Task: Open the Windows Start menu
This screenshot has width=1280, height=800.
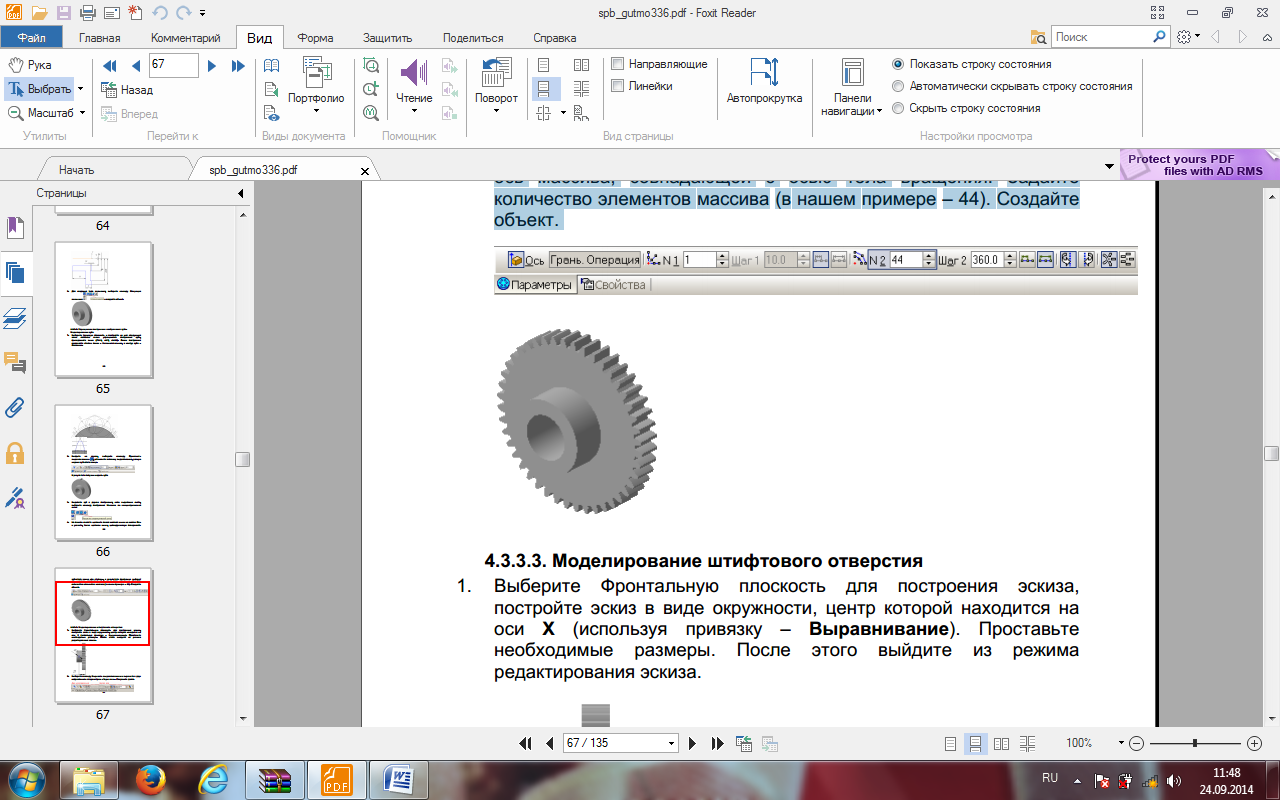Action: pyautogui.click(x=27, y=778)
